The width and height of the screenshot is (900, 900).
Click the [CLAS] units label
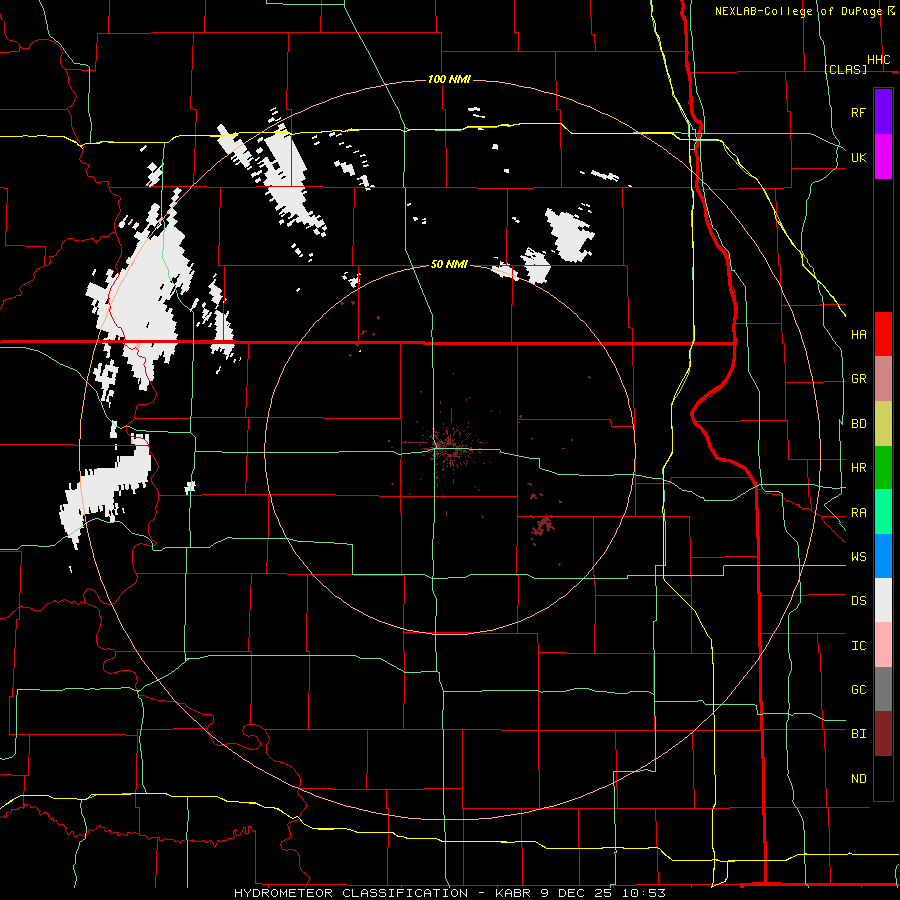[845, 69]
